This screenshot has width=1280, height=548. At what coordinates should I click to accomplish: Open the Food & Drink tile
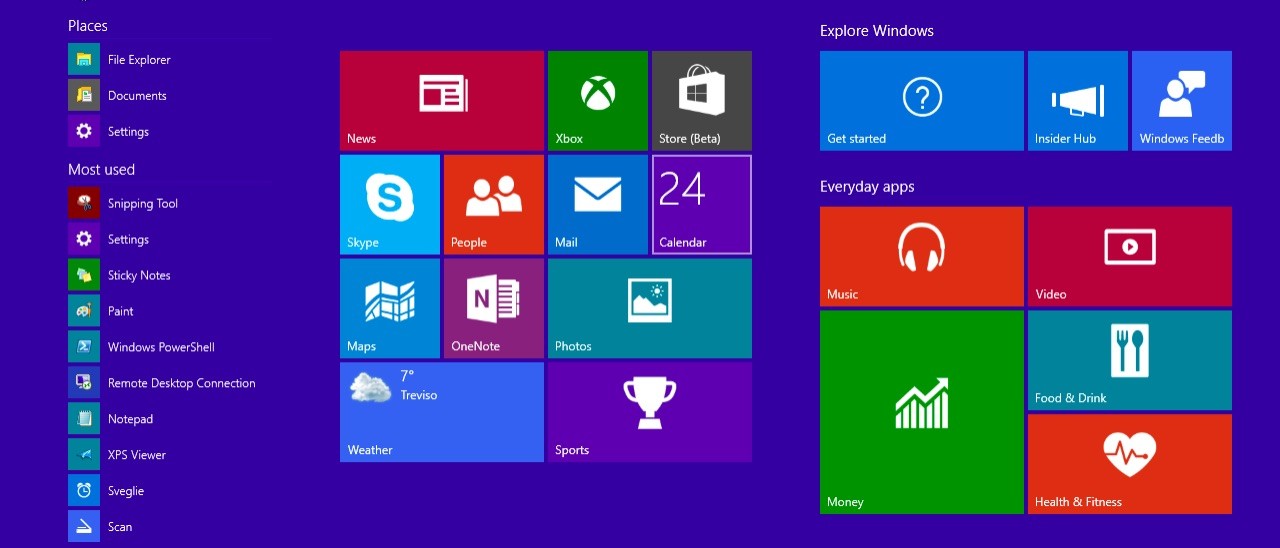pyautogui.click(x=1130, y=360)
